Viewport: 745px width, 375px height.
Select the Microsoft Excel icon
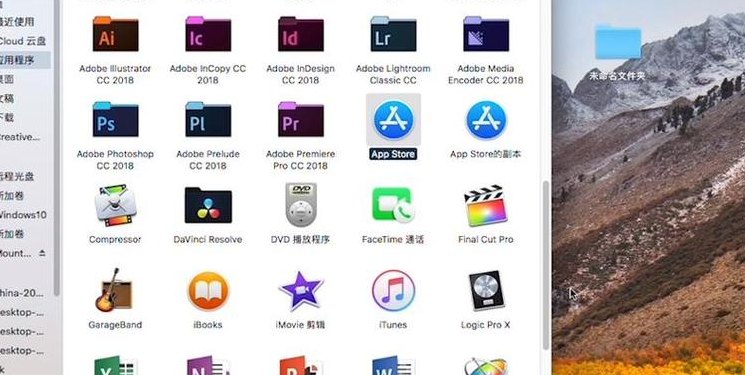[x=115, y=365]
